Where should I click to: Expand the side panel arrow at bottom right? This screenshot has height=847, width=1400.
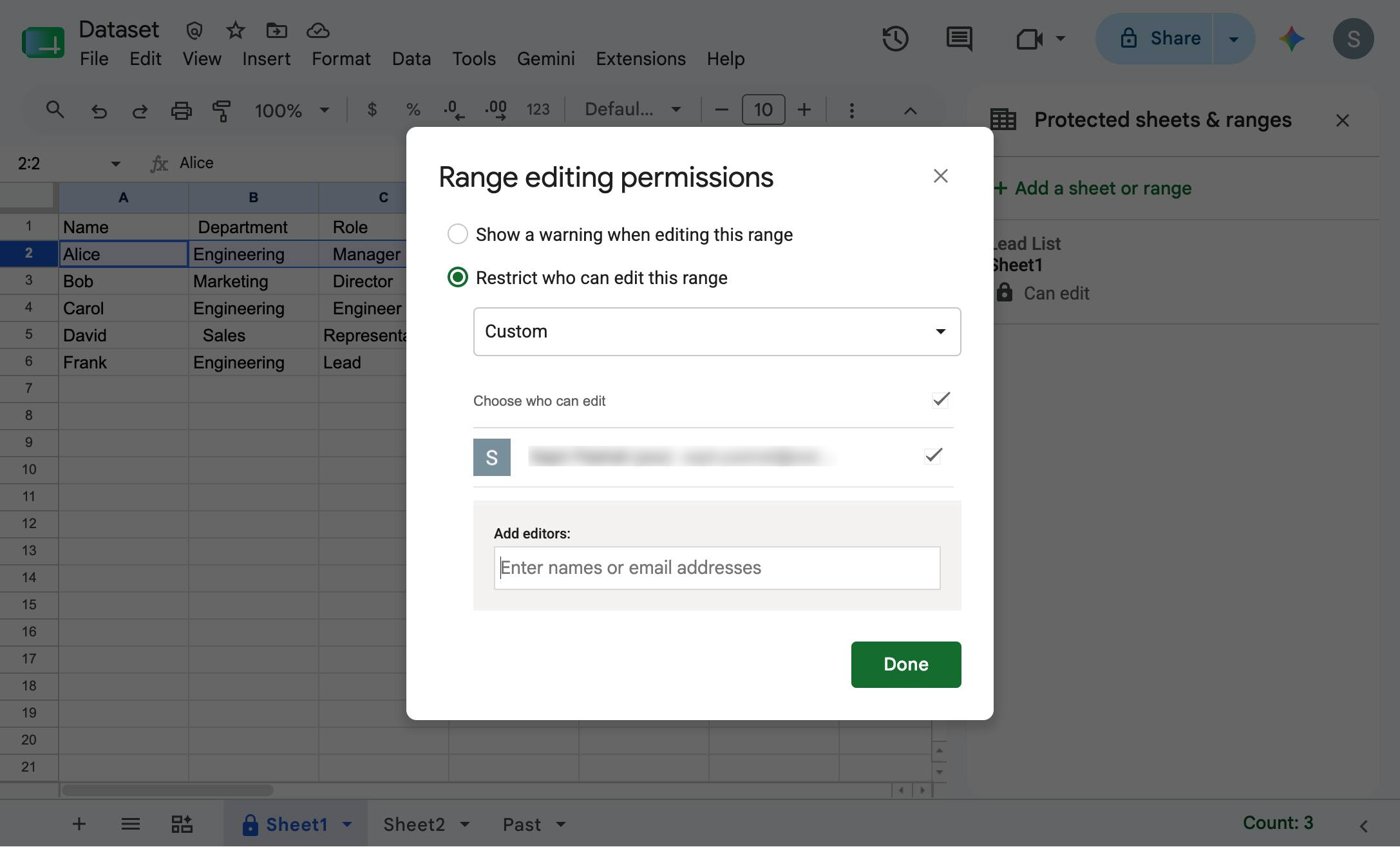(1363, 825)
